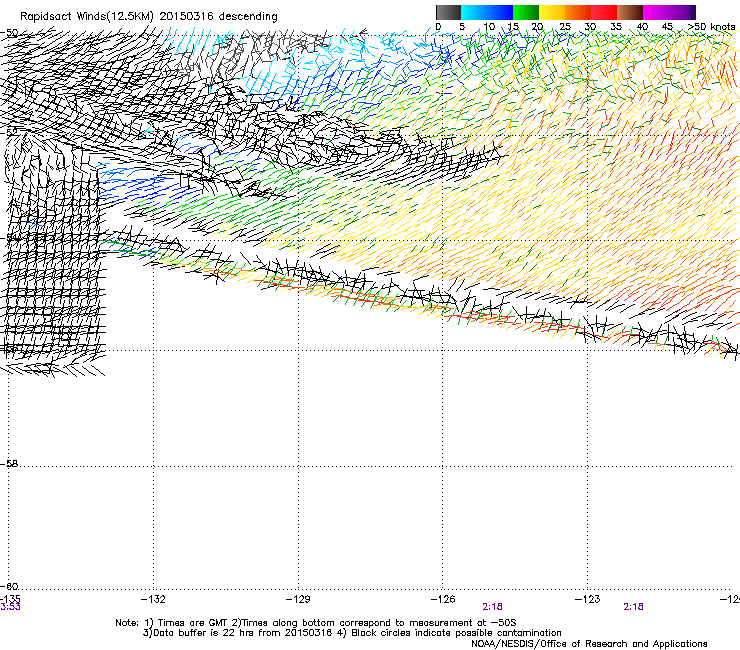Click the gray 0-5 knots color band
The height and width of the screenshot is (650, 740).
(x=448, y=12)
